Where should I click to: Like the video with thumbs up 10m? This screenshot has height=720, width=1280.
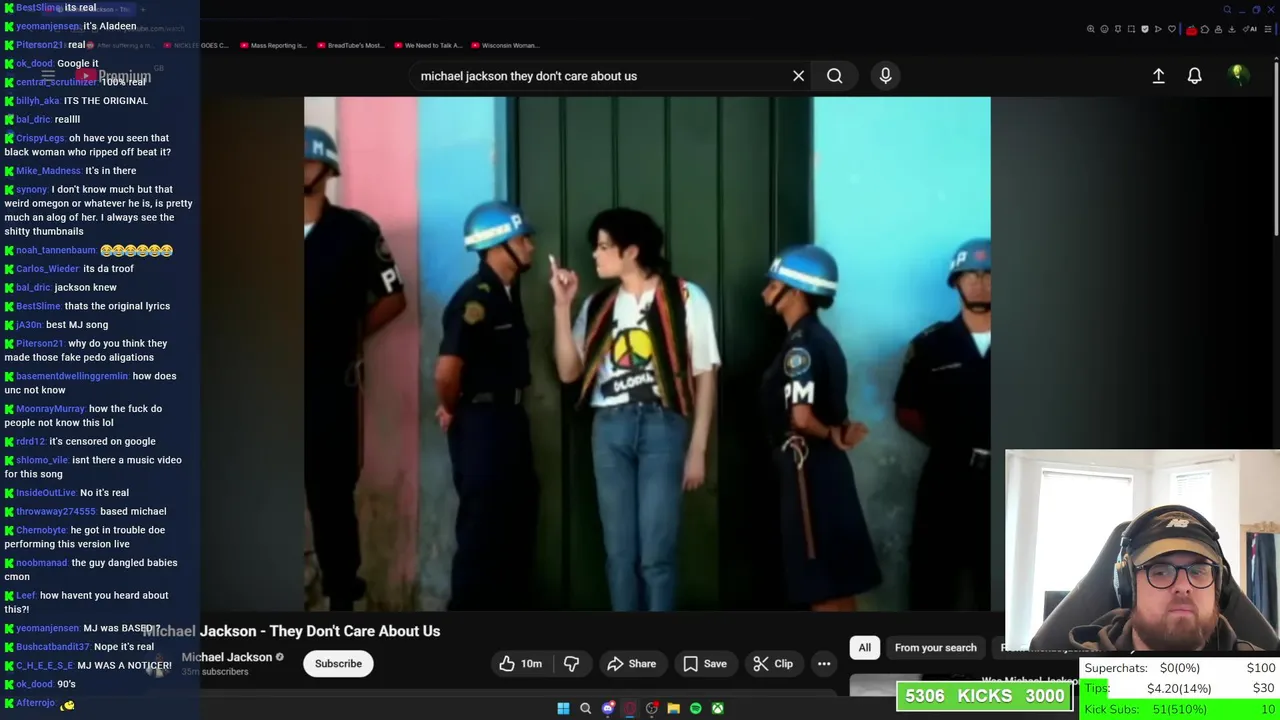[x=521, y=664]
